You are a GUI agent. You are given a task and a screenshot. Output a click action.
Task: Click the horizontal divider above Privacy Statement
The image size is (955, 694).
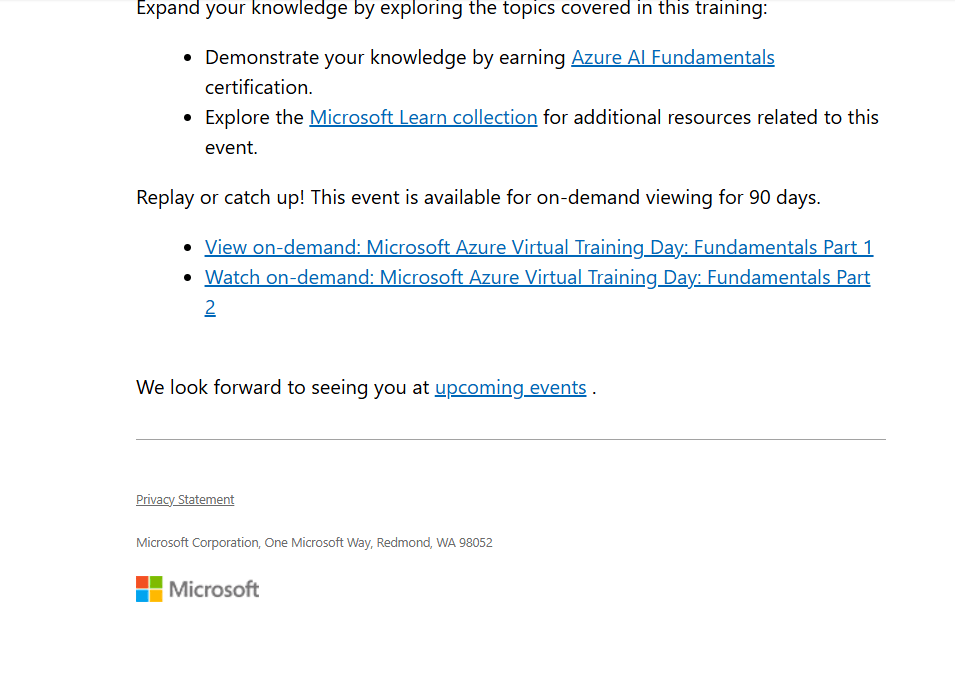coord(510,439)
